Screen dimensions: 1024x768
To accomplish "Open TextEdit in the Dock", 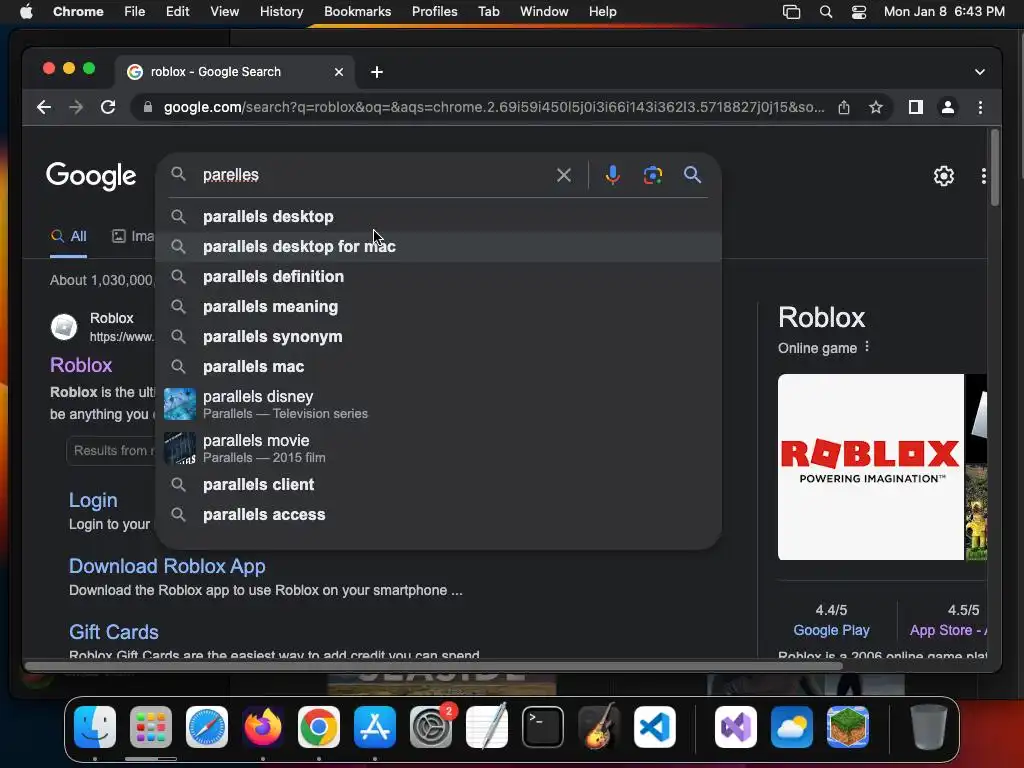I will 487,726.
